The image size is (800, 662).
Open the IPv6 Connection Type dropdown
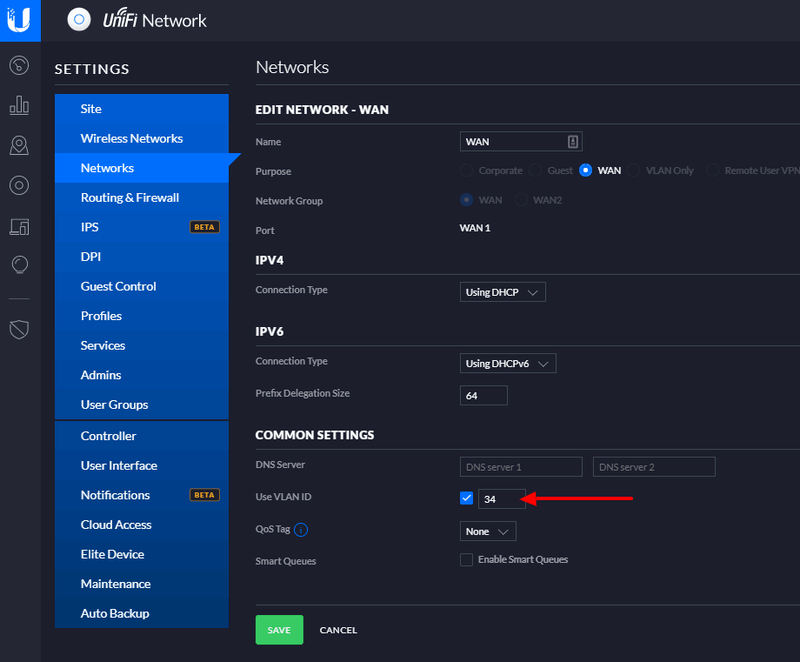[x=508, y=364]
